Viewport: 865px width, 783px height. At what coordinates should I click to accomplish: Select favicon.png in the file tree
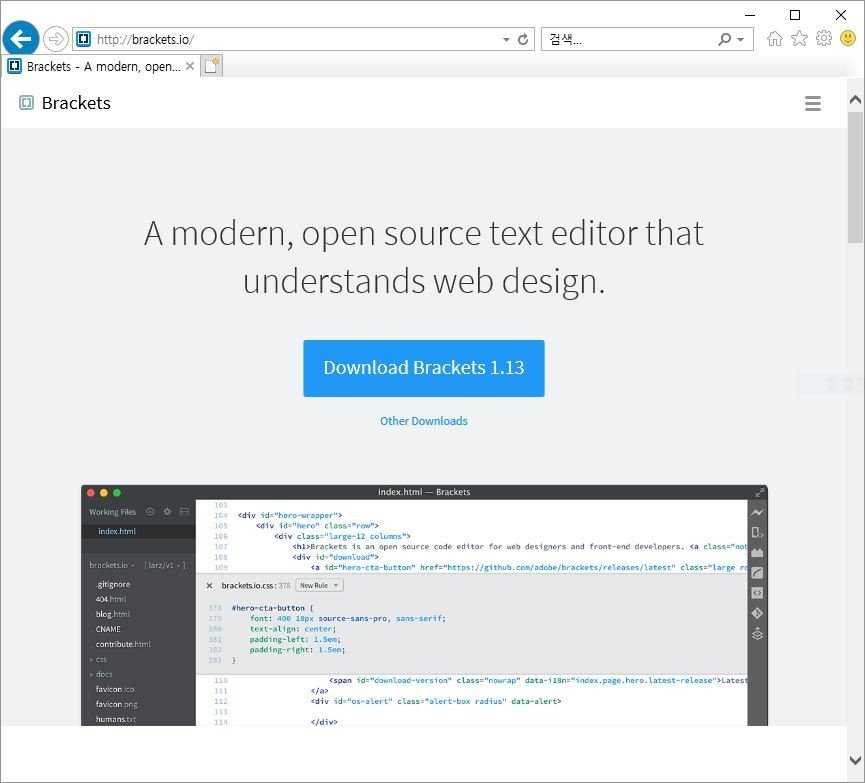[116, 704]
